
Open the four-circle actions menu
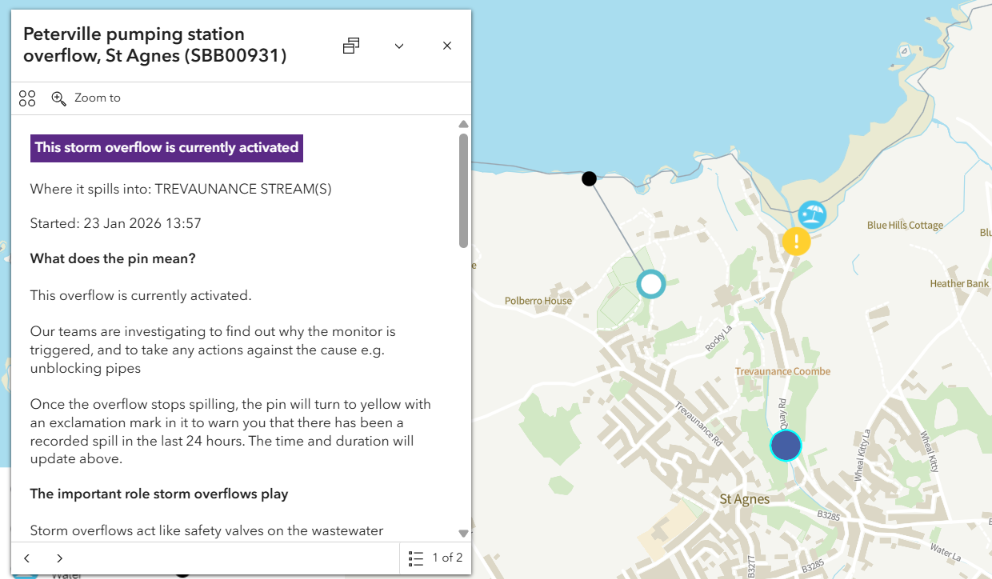pyautogui.click(x=27, y=98)
